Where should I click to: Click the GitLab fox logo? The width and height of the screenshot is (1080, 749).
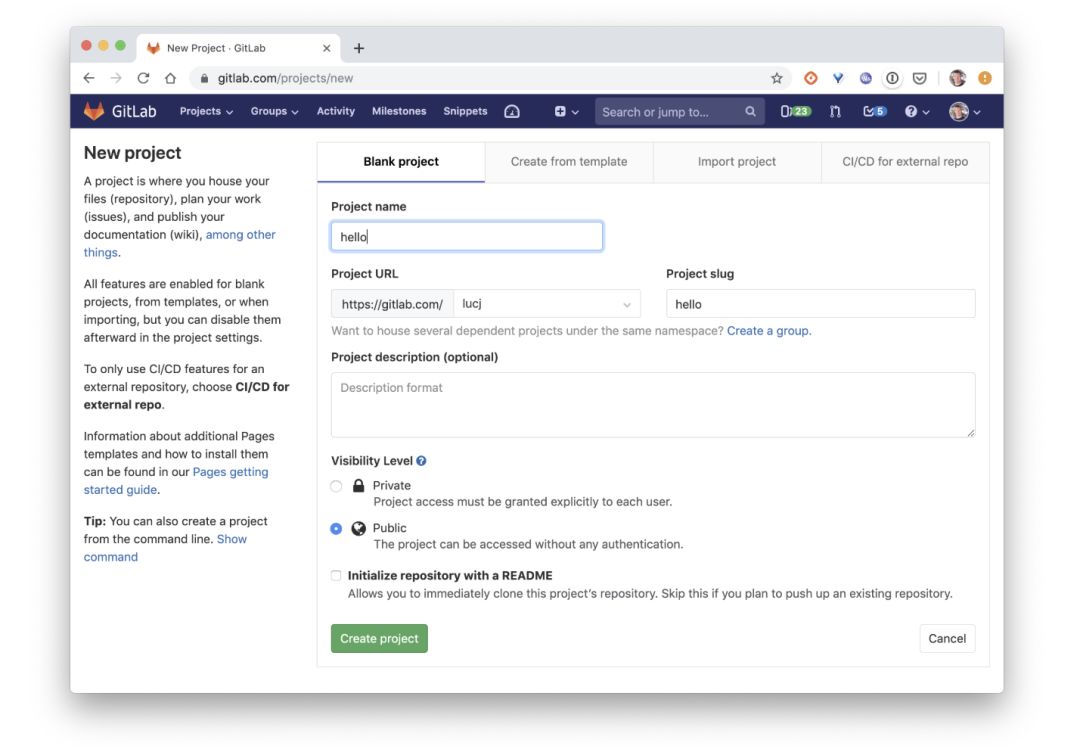click(94, 111)
